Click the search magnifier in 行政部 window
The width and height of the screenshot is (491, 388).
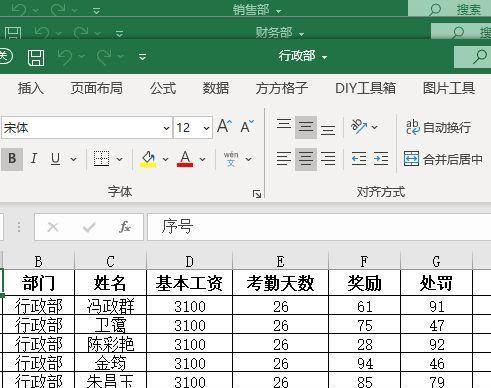[x=480, y=57]
